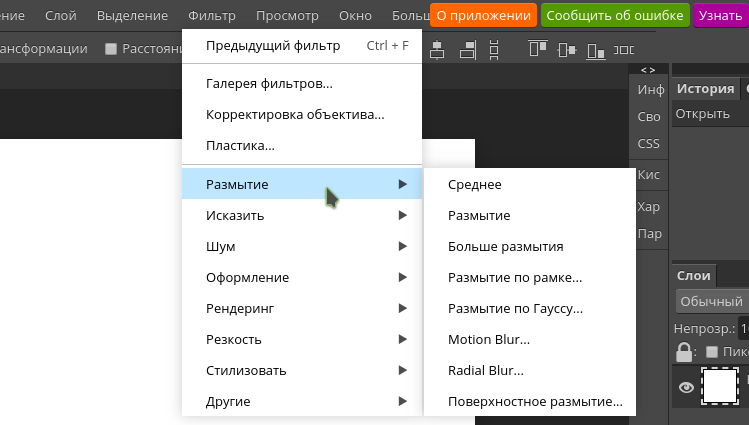Hide the layer using its eye icon
Screen dimensions: 749x425
click(686, 387)
